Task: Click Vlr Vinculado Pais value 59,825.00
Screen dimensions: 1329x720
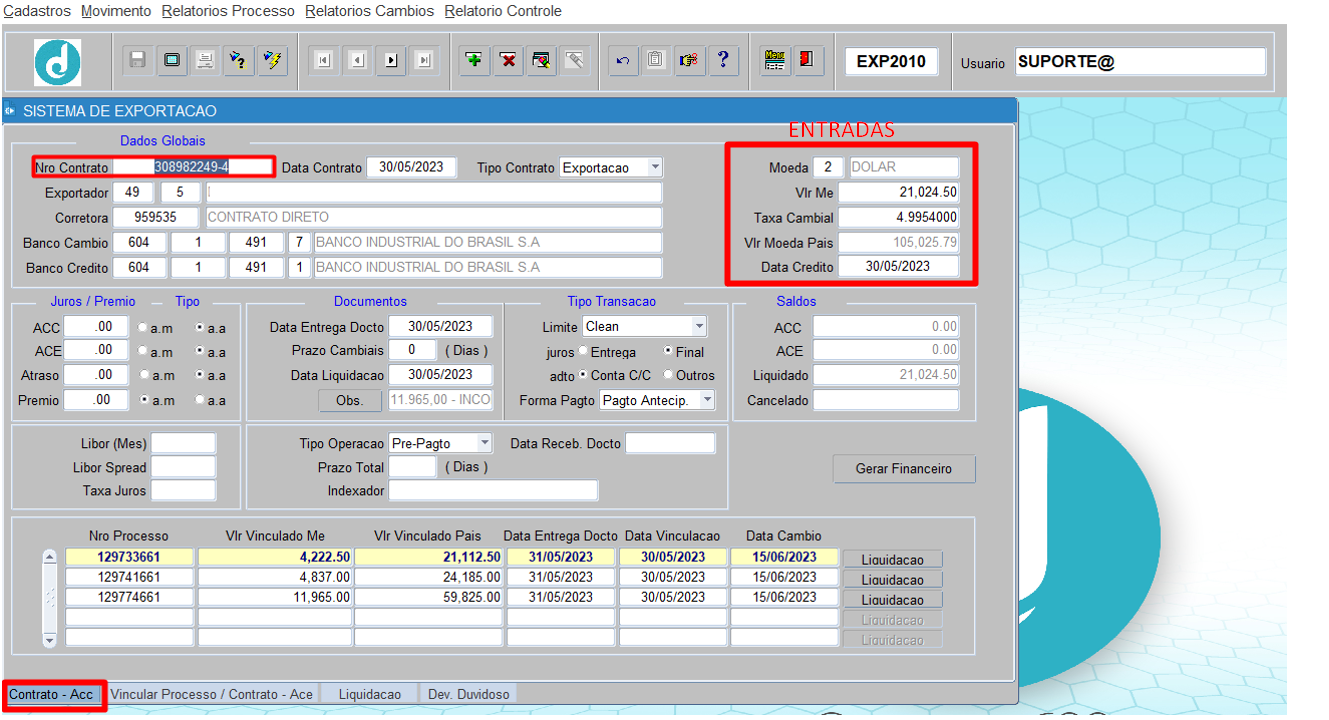Action: coord(428,597)
